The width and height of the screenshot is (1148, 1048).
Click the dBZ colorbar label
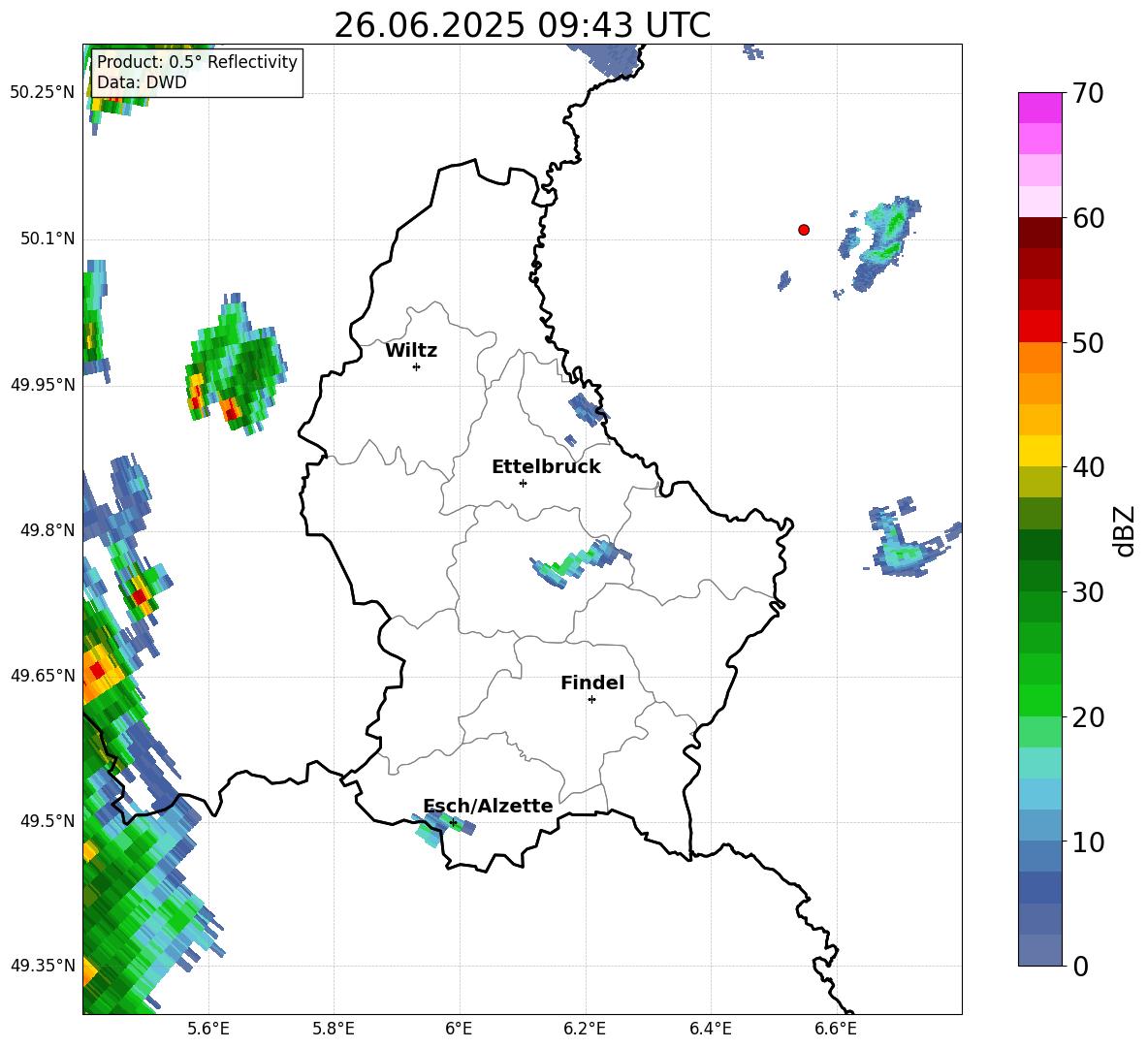[1126, 530]
